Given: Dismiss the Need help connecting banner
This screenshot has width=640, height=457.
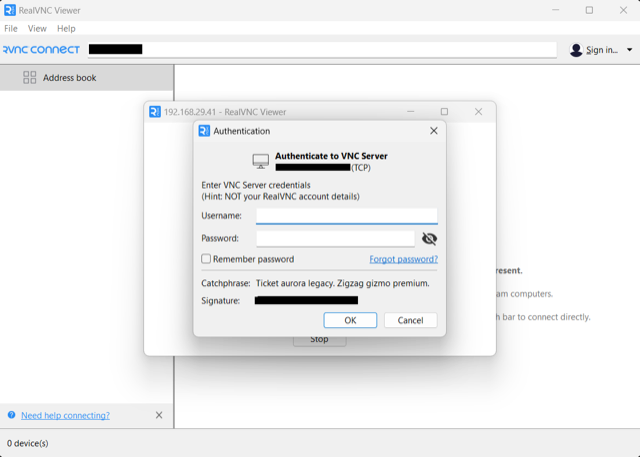Looking at the screenshot, I should 159,415.
